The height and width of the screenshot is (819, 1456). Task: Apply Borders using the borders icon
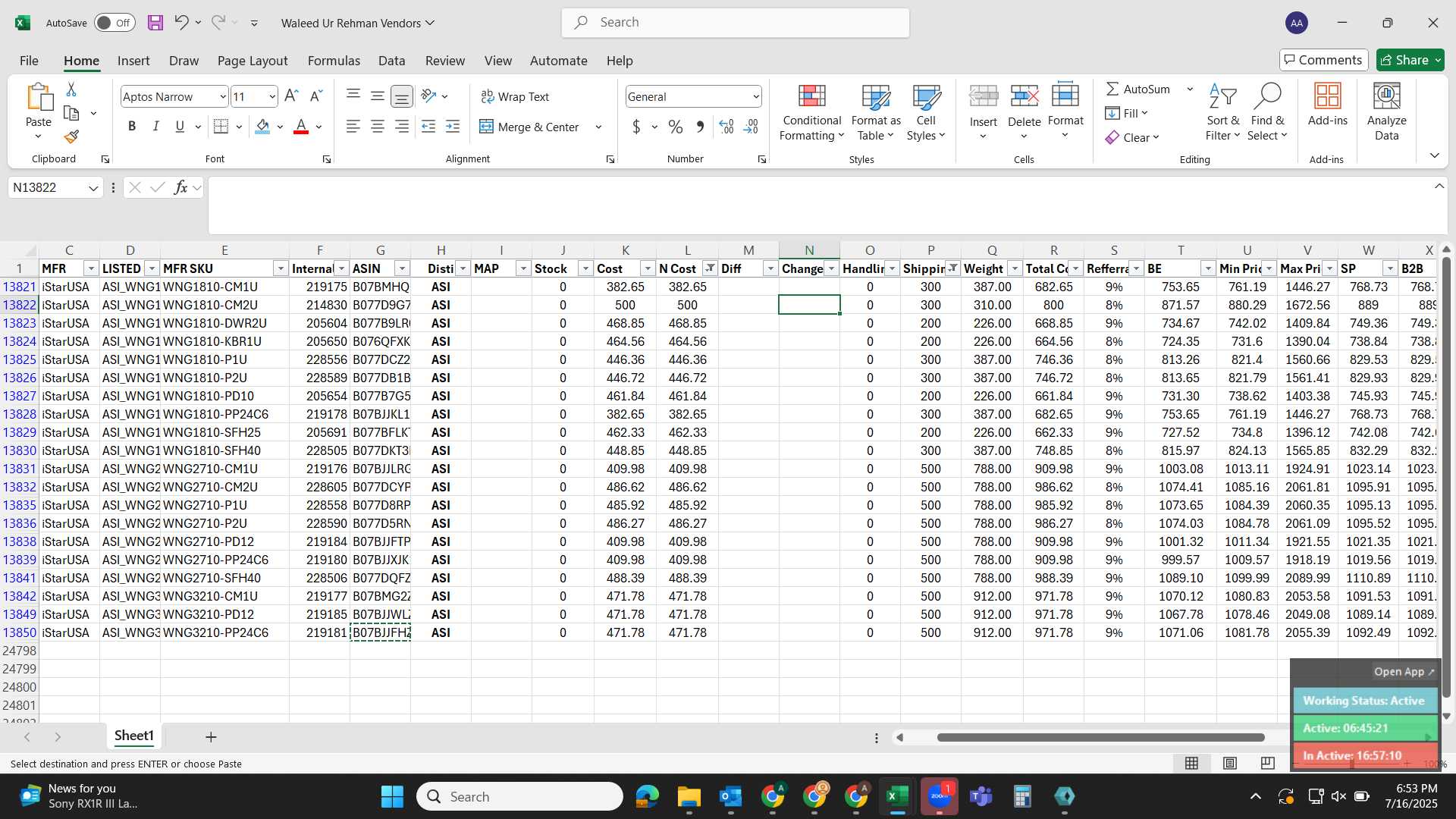click(x=221, y=127)
